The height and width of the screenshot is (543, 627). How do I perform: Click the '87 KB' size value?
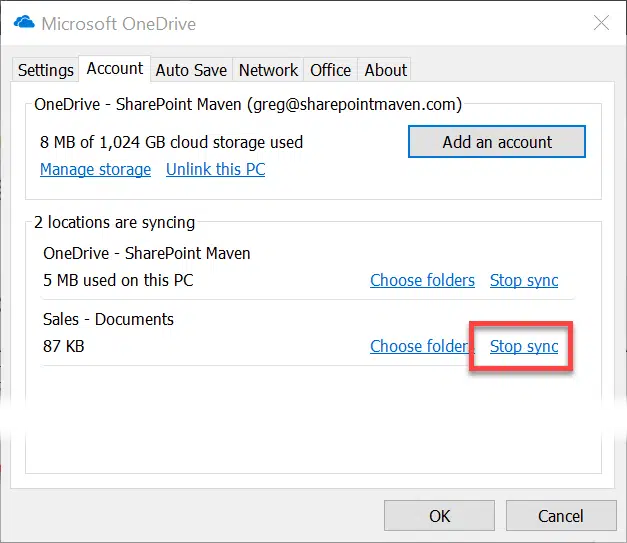click(x=64, y=346)
